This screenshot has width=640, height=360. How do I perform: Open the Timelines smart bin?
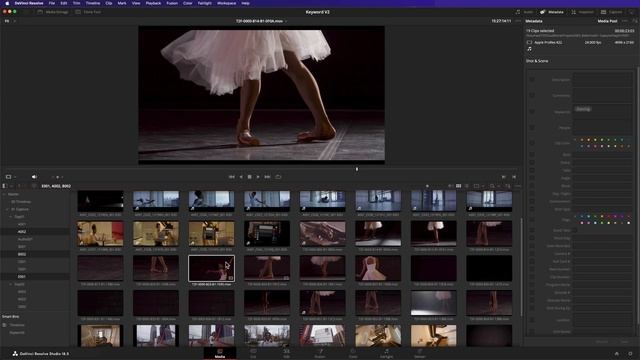[x=17, y=325]
